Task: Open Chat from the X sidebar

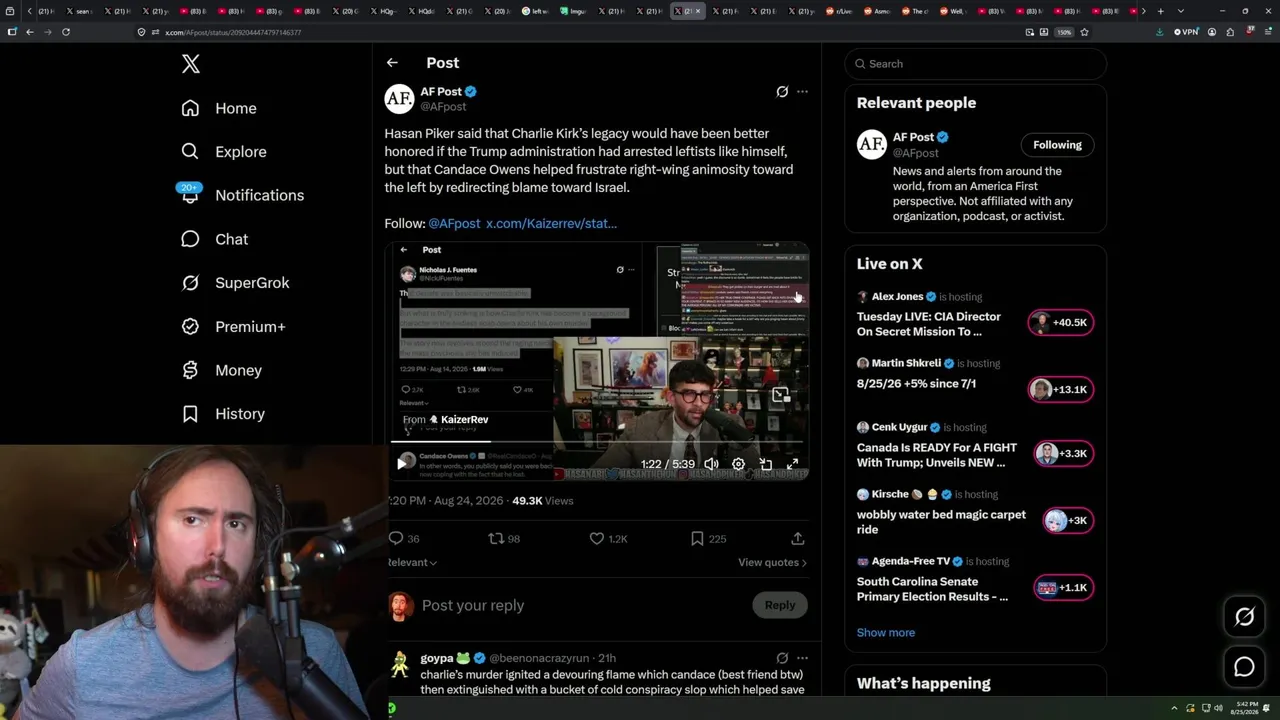Action: coord(214,239)
